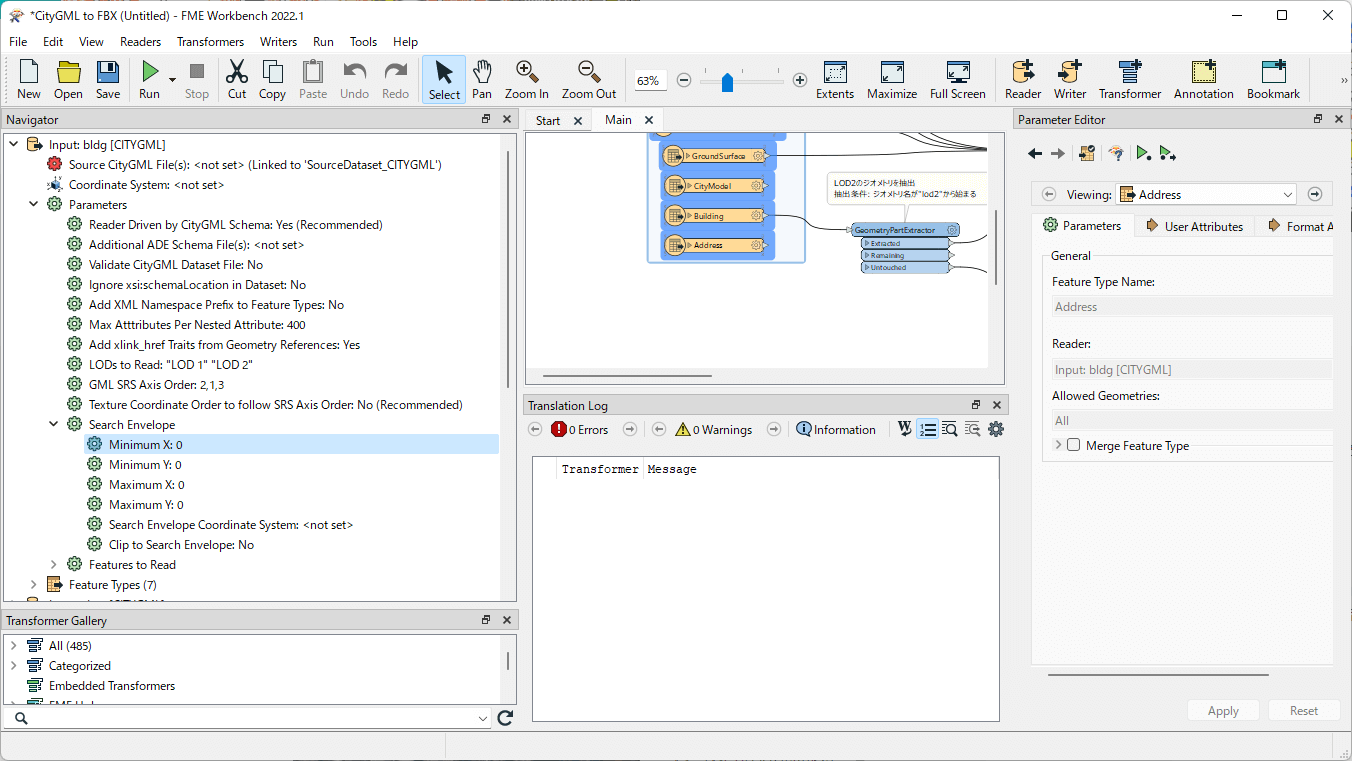The image size is (1352, 761).
Task: Click the Parameter Editor forward arrow
Action: point(1058,153)
